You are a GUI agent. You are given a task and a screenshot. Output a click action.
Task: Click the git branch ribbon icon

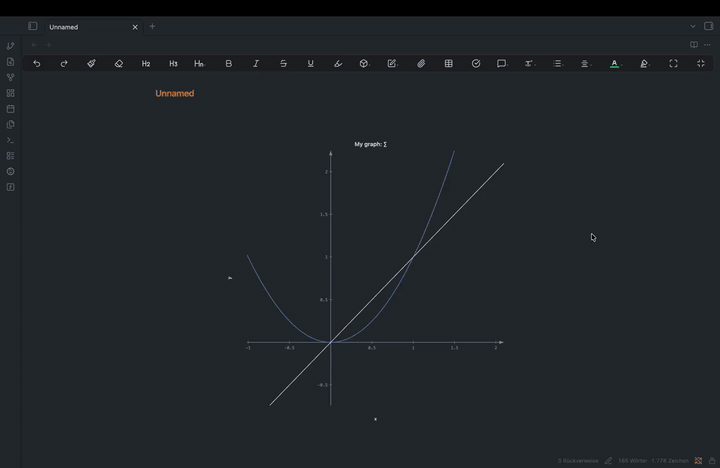(11, 46)
